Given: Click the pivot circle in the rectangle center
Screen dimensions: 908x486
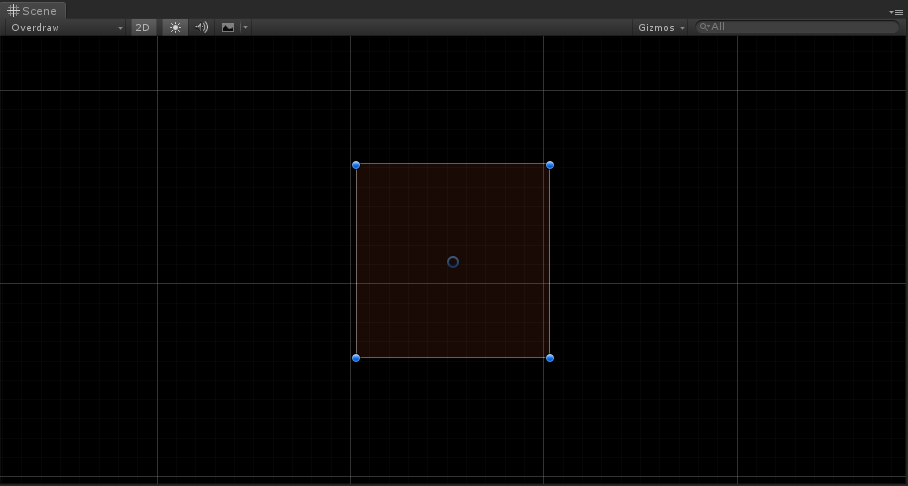Looking at the screenshot, I should [x=453, y=262].
